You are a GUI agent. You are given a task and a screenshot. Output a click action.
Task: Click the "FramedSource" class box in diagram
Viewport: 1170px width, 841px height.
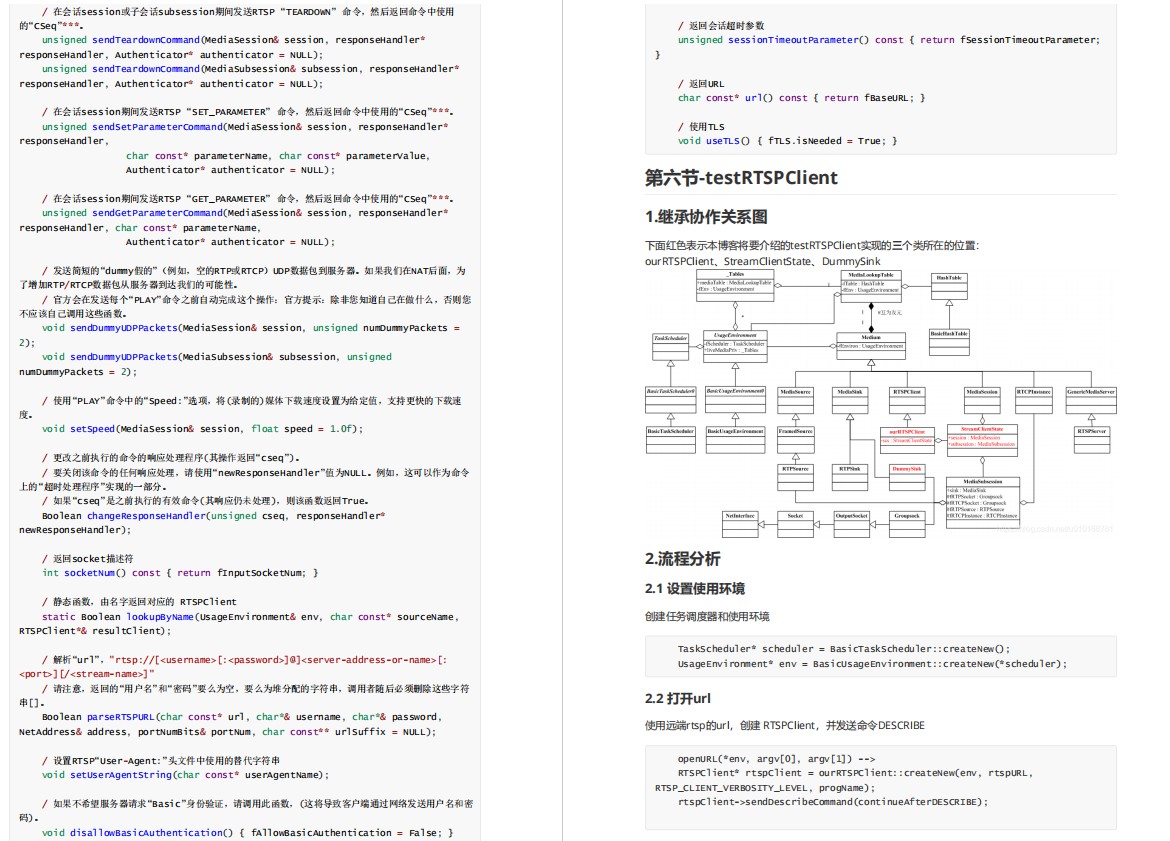(x=795, y=440)
